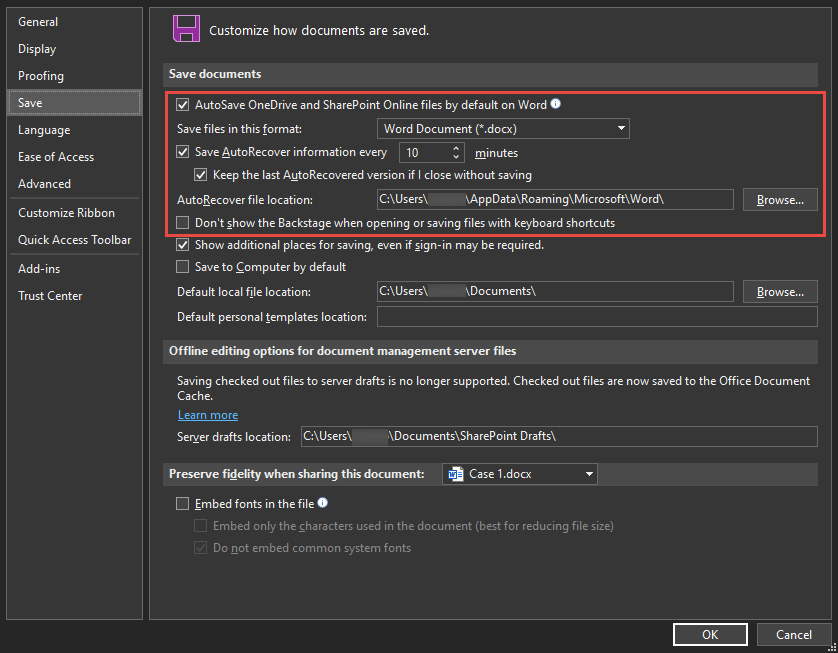Click Word document icon in Case 1.docx dropdown

point(456,474)
